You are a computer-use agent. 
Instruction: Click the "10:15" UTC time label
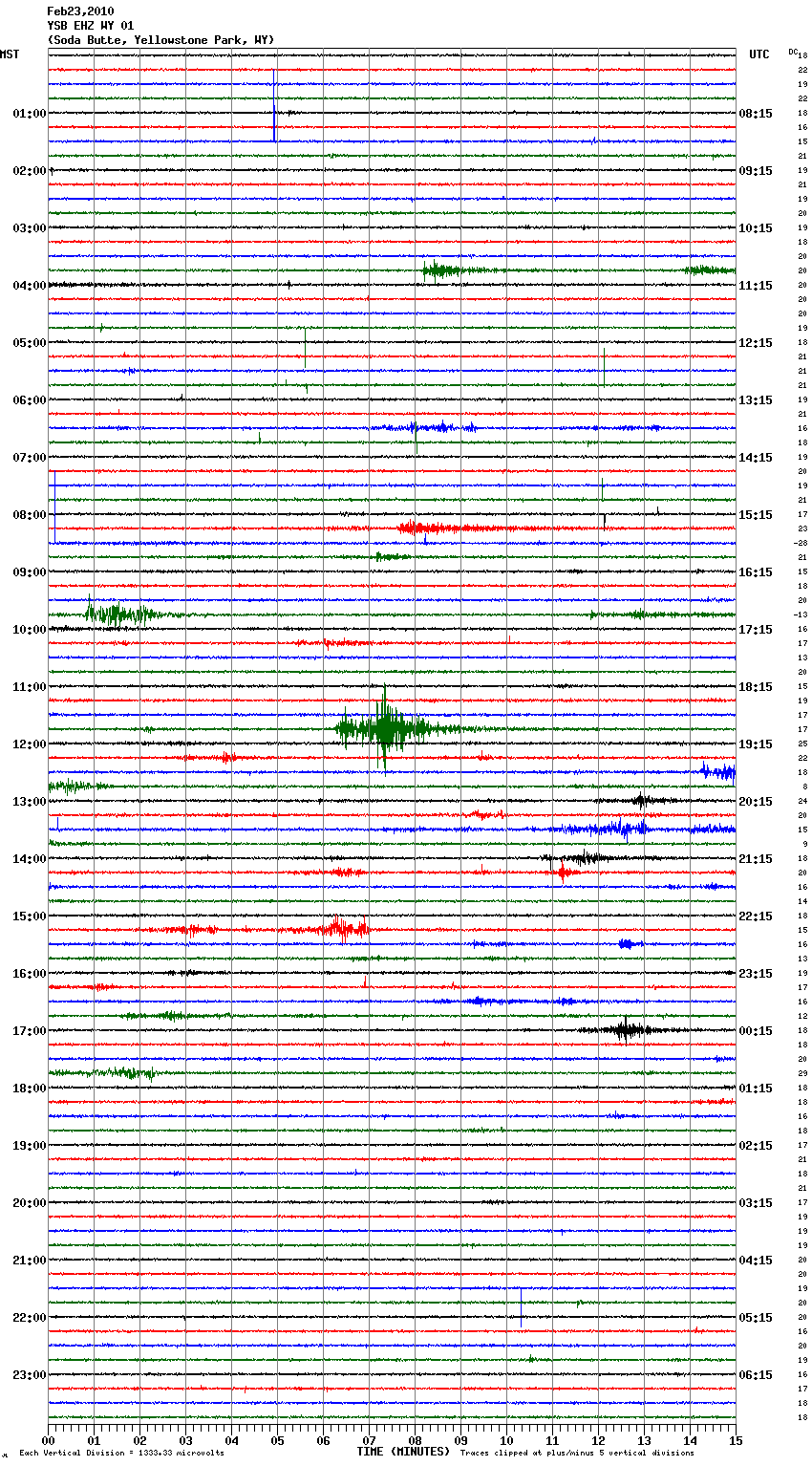756,228
